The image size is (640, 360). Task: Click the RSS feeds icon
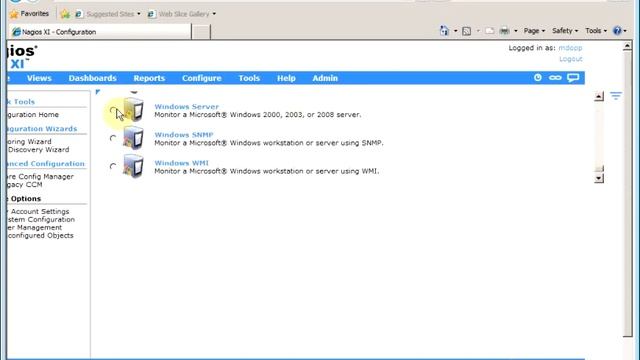(467, 31)
